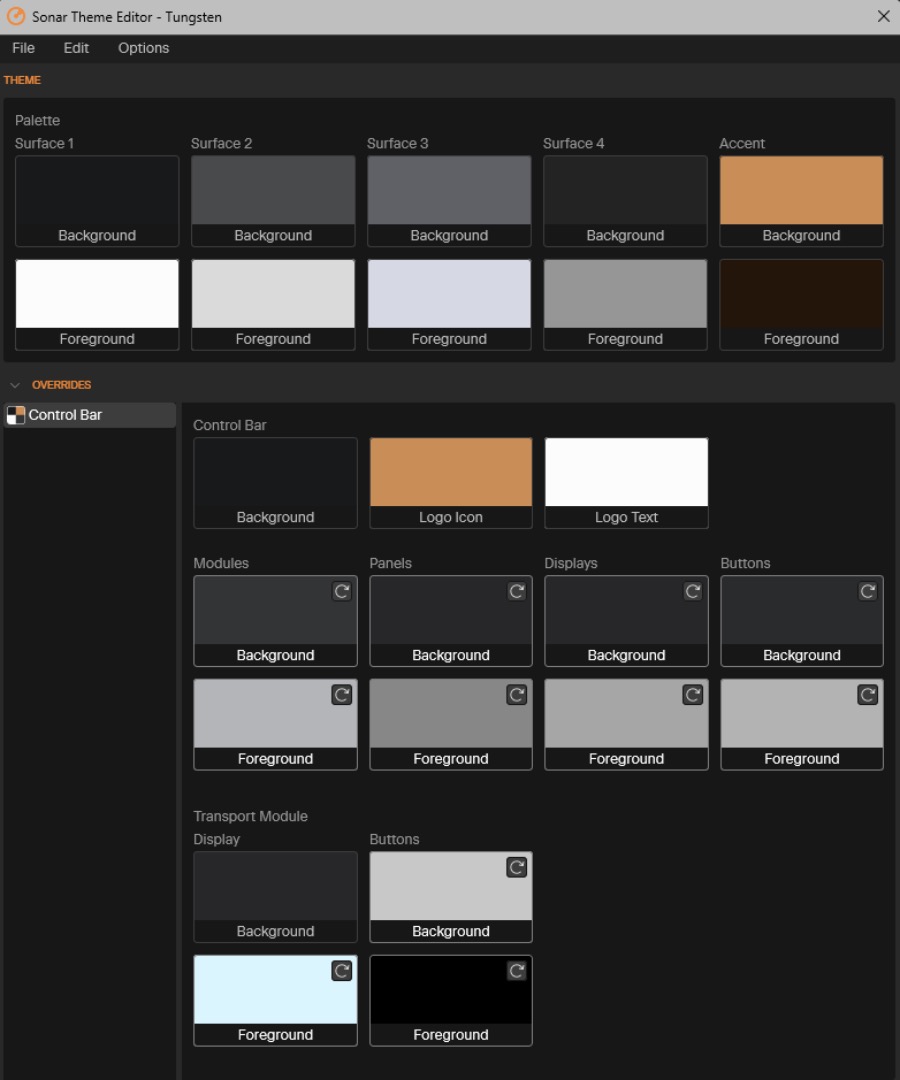900x1080 pixels.
Task: Edit the Modules Foreground swatch
Action: pyautogui.click(x=275, y=725)
